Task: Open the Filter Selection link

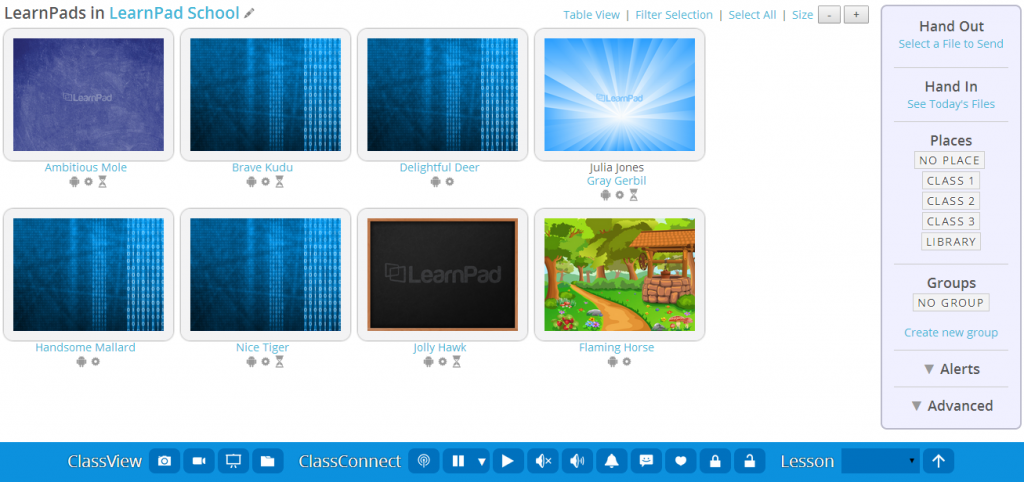Action: tap(674, 15)
